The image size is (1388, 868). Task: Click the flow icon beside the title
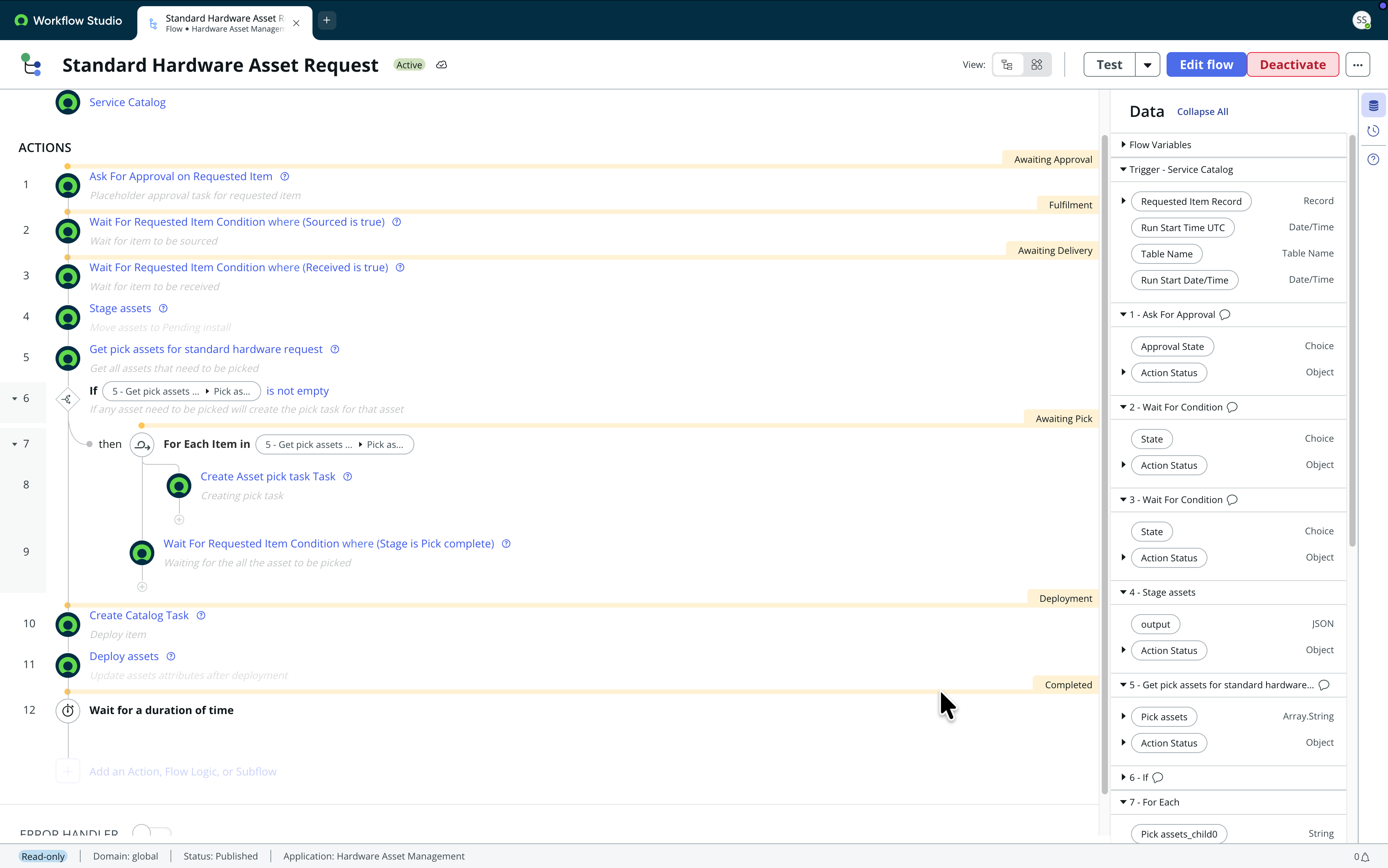click(31, 64)
